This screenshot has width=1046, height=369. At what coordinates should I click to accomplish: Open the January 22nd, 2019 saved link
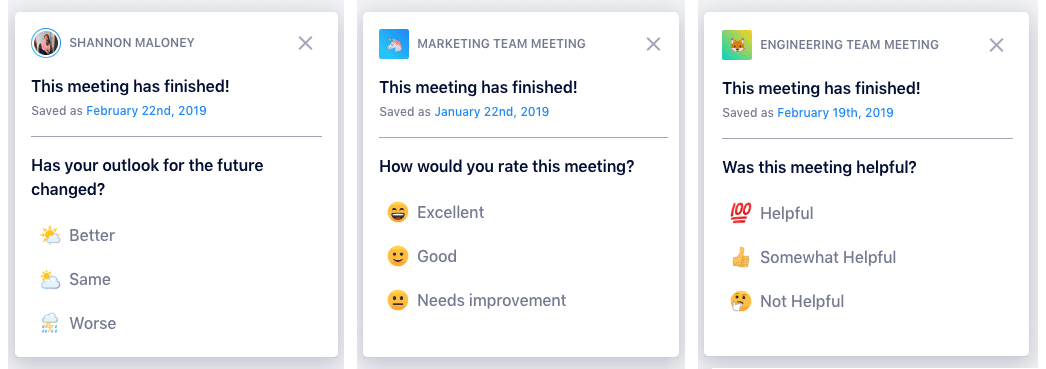(492, 112)
